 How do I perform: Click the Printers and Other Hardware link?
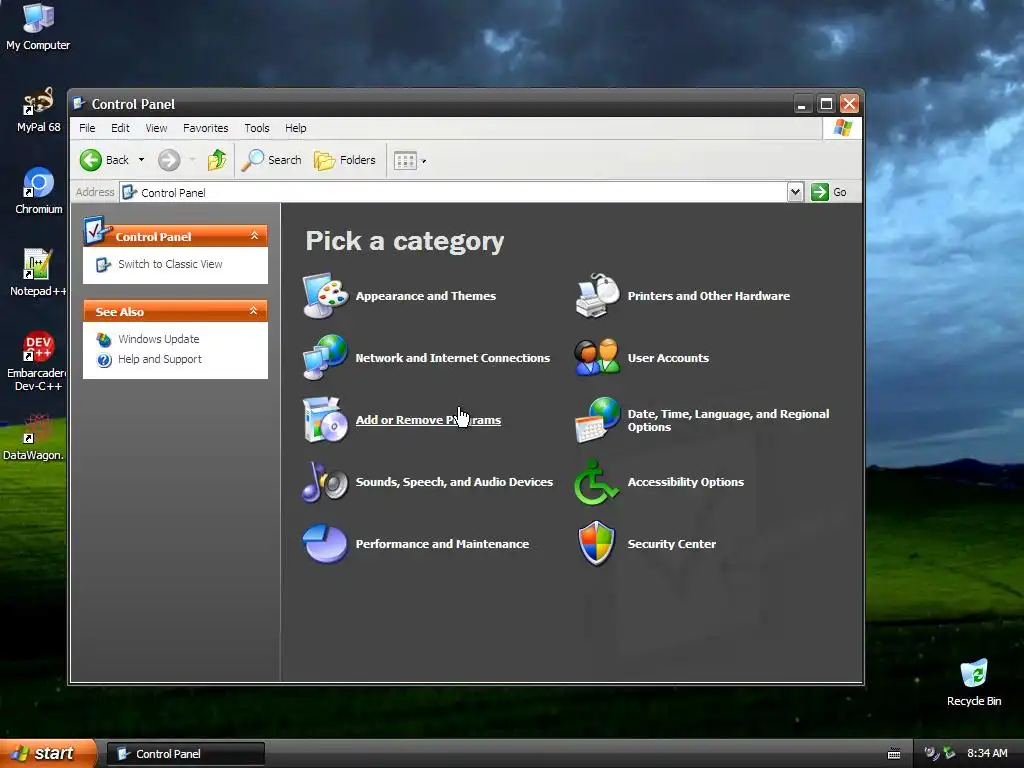pos(709,296)
